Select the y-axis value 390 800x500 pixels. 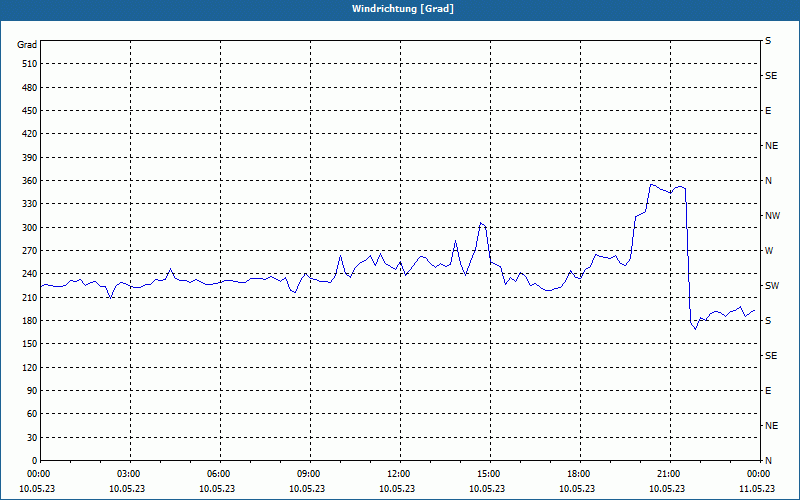[x=30, y=158]
